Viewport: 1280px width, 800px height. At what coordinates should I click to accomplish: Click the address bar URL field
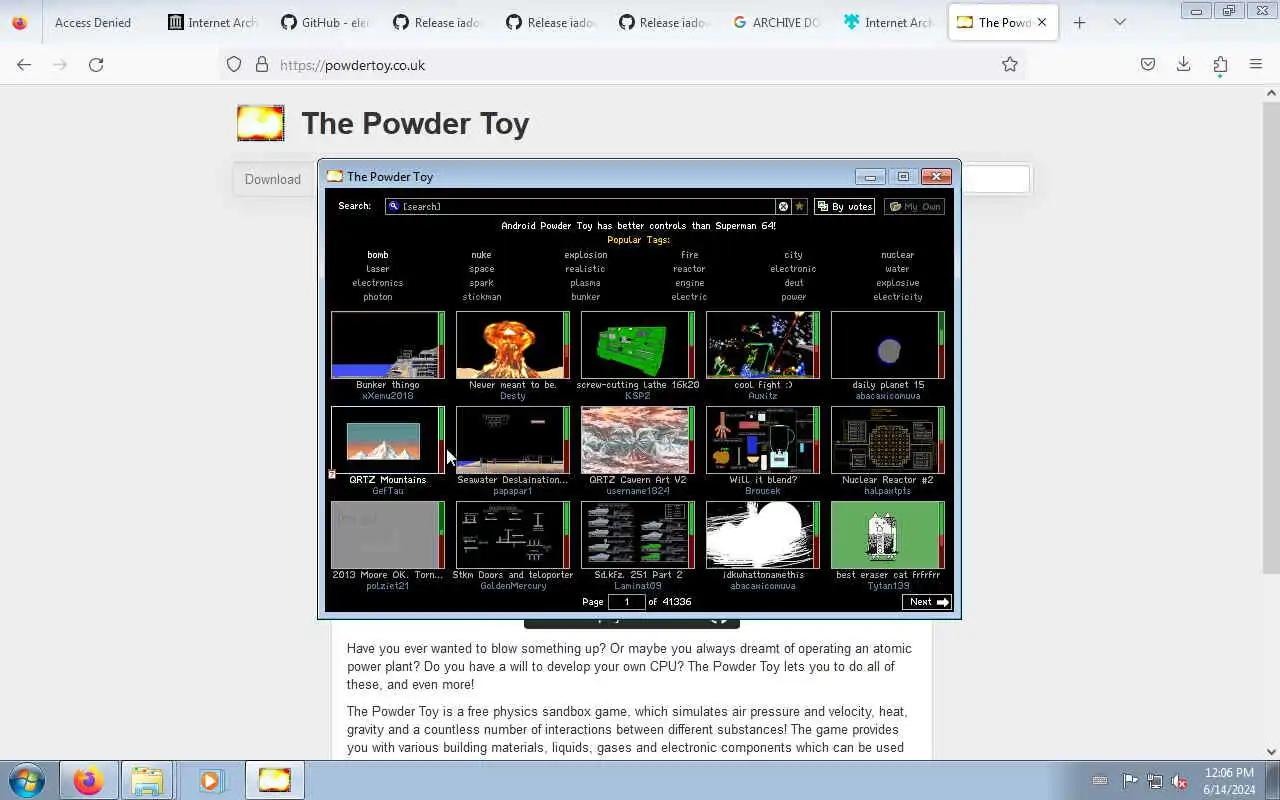pos(620,64)
